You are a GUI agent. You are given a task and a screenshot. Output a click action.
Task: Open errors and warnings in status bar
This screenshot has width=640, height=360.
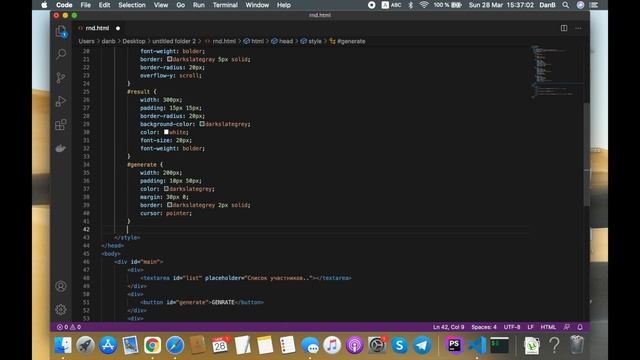point(69,327)
